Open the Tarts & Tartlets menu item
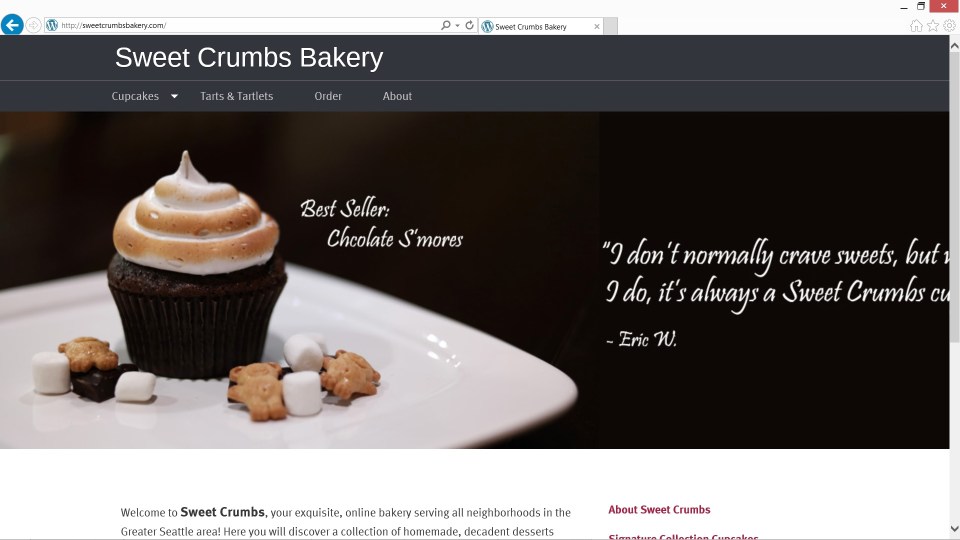Viewport: 960px width, 540px height. (x=236, y=96)
